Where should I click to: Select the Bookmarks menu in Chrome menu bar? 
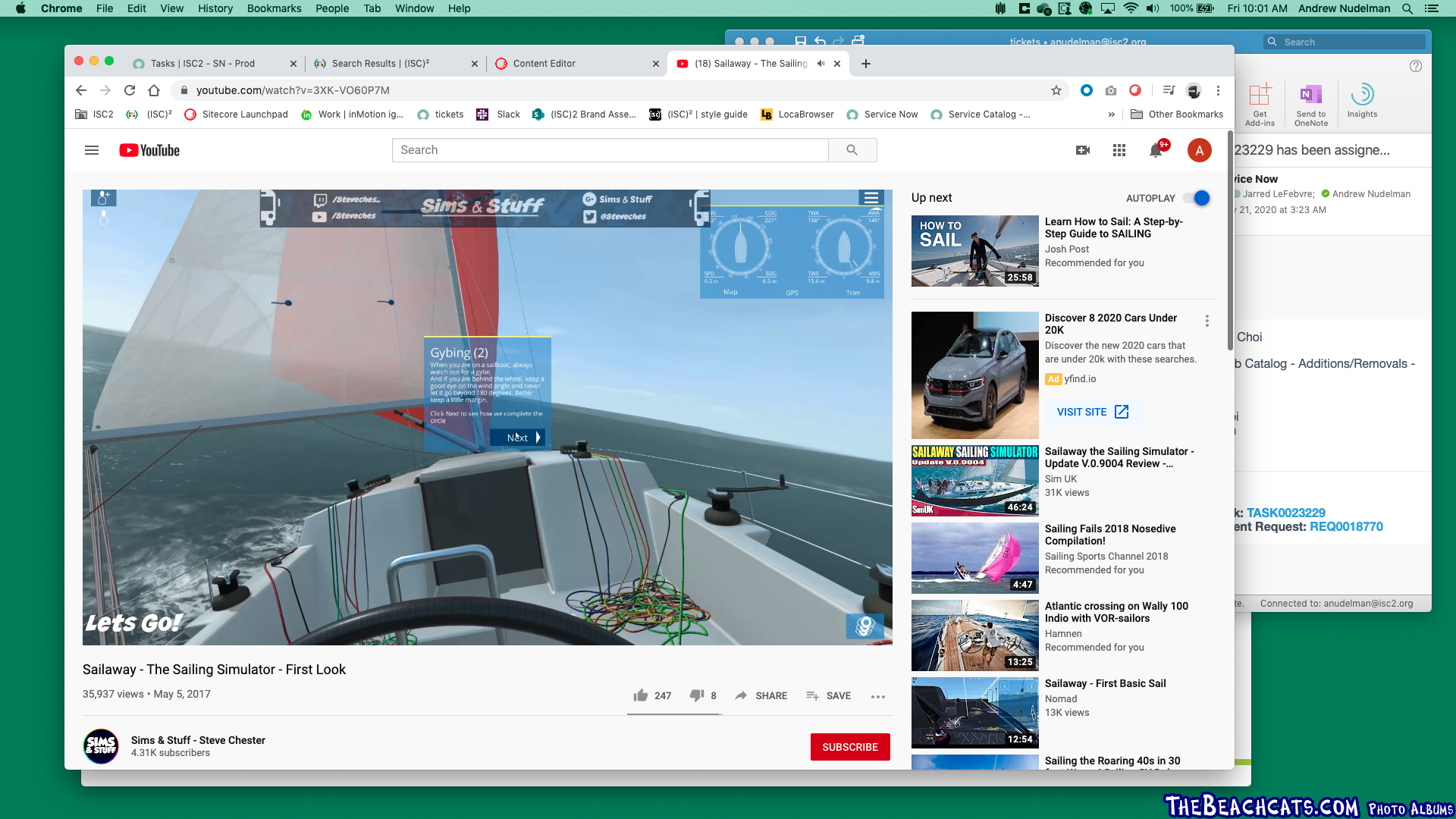(275, 8)
